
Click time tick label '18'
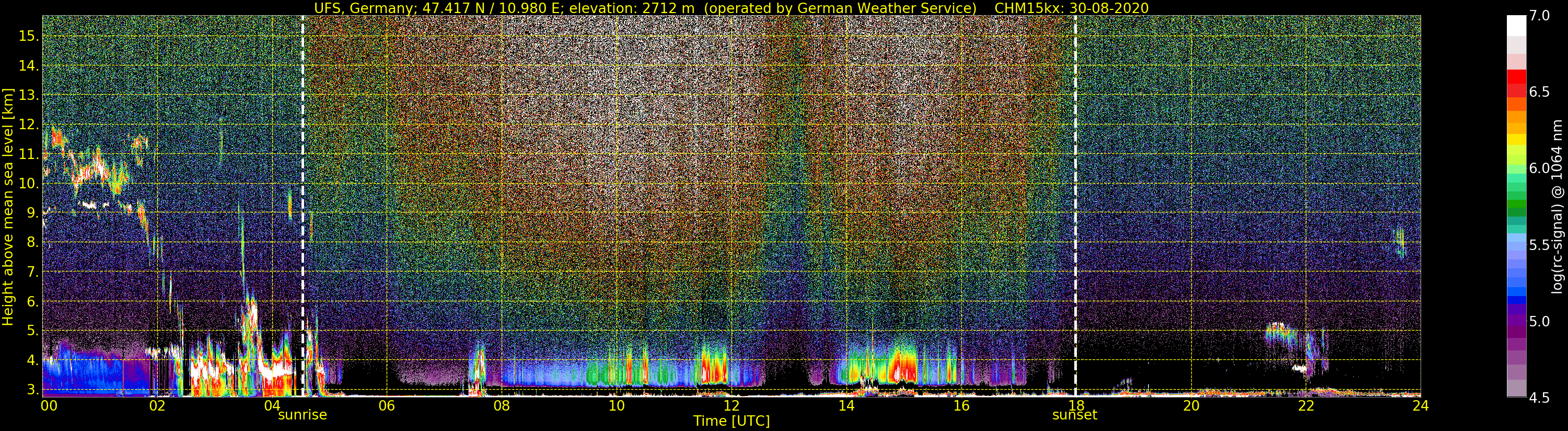(1076, 406)
